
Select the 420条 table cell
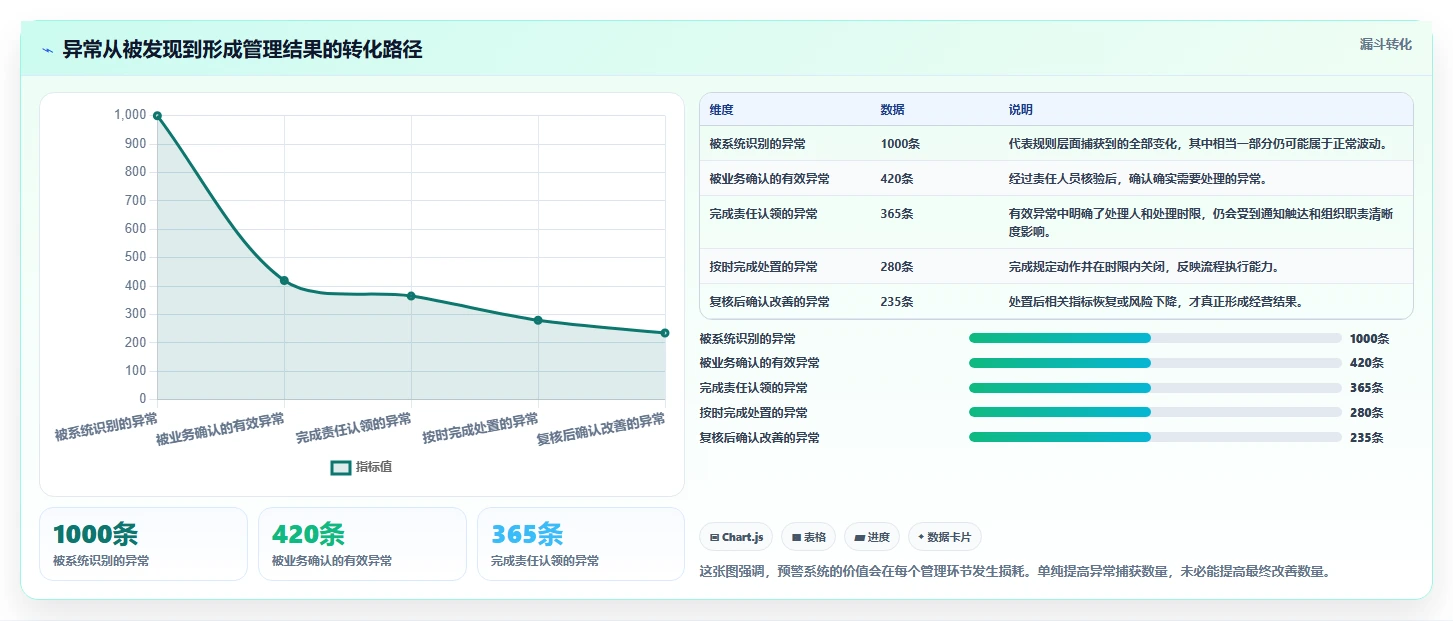coord(897,179)
